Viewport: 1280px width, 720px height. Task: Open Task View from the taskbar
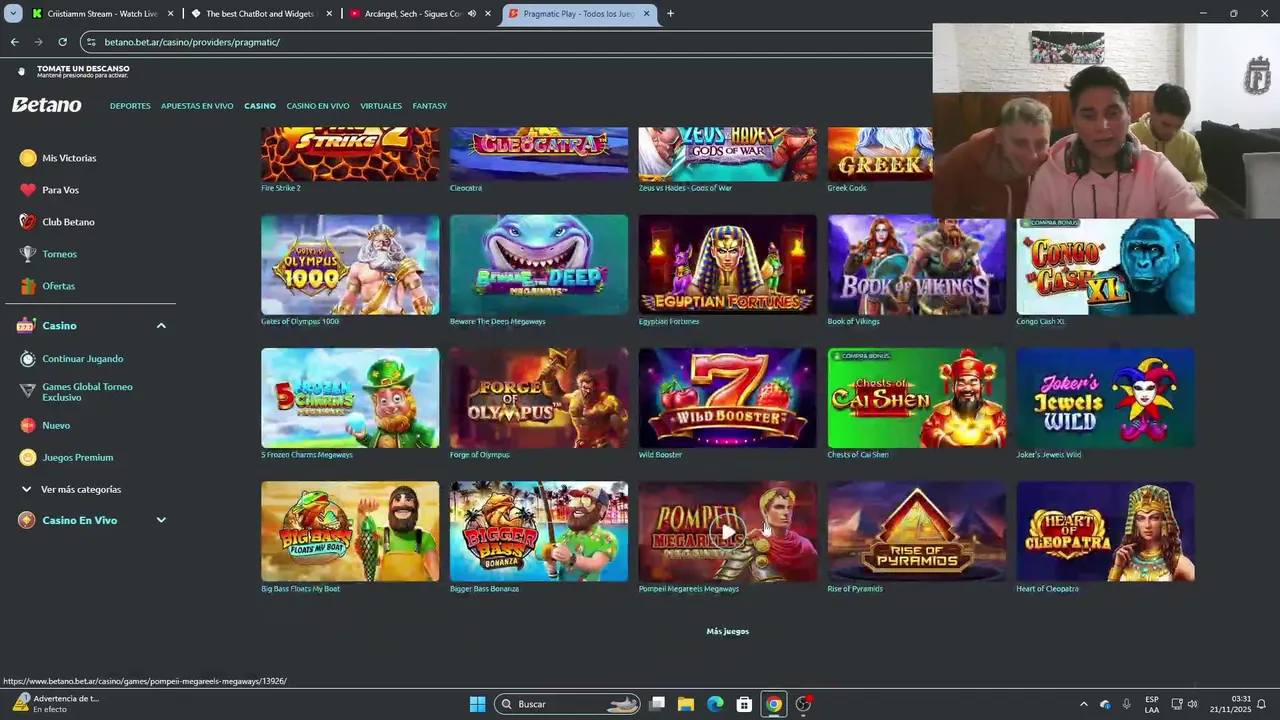tap(657, 704)
